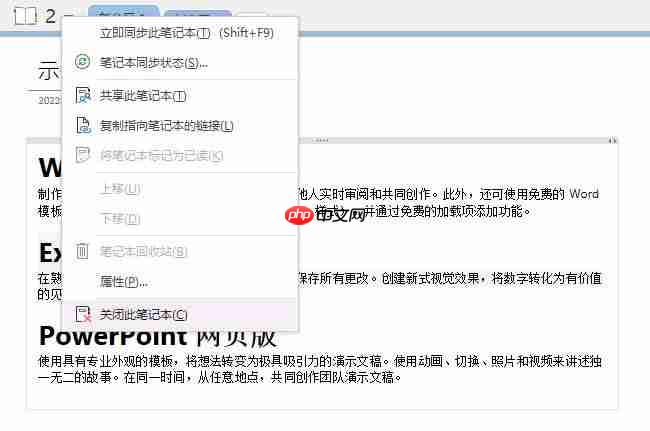Choose 上移(U) in the context menu
The image size is (650, 431).
pyautogui.click(x=180, y=189)
